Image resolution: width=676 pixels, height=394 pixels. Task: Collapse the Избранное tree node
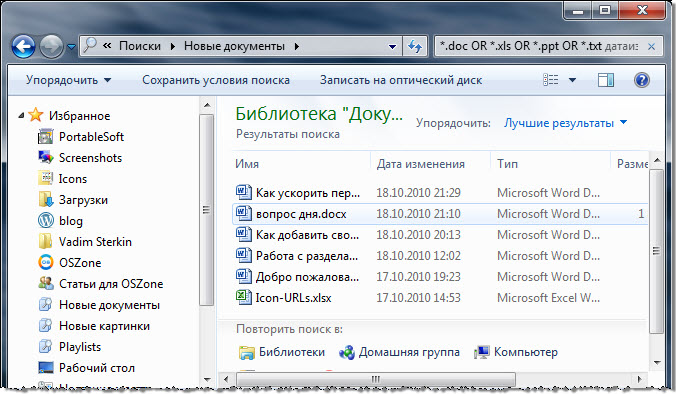coord(21,116)
